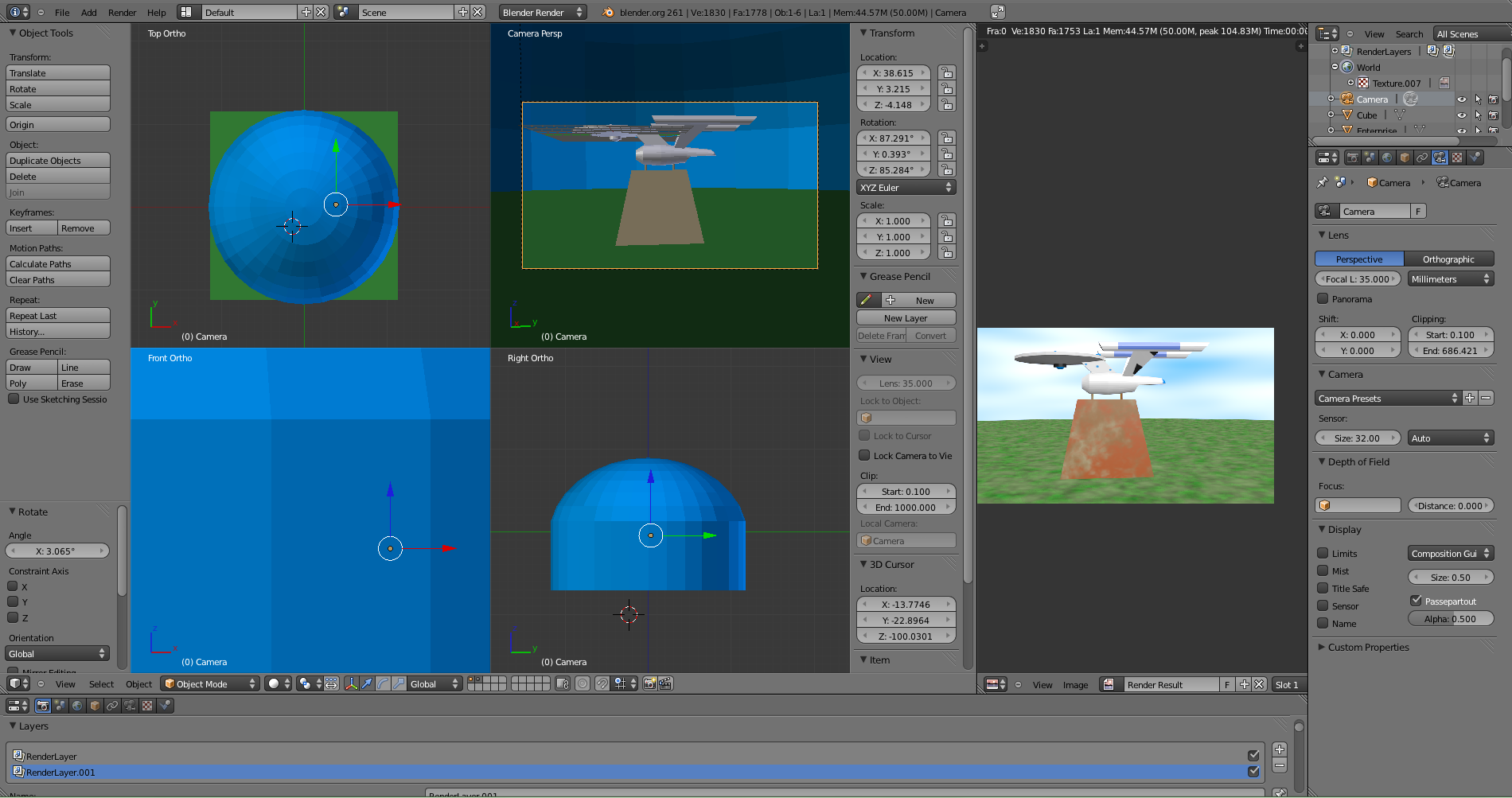This screenshot has width=1512, height=798.
Task: Open Millimeters lens unit dropdown
Action: 1451,278
